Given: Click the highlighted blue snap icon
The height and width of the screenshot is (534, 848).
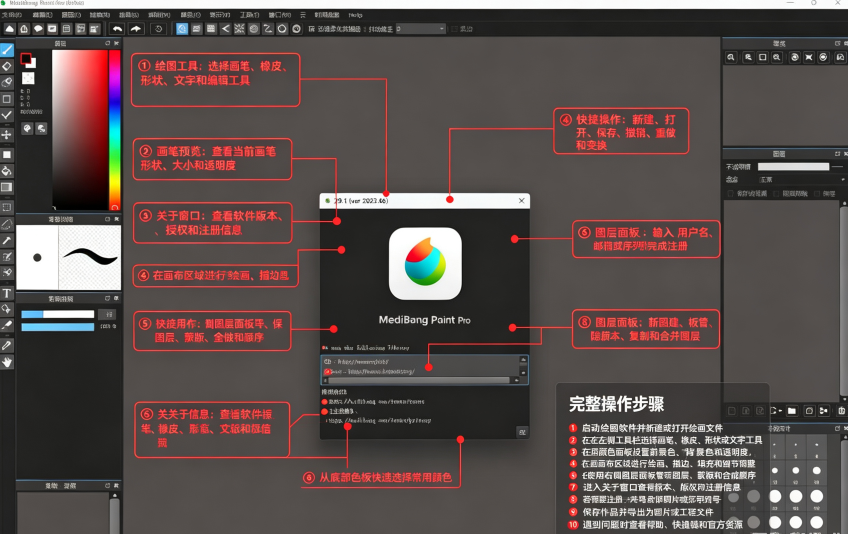Looking at the screenshot, I should pos(182,29).
